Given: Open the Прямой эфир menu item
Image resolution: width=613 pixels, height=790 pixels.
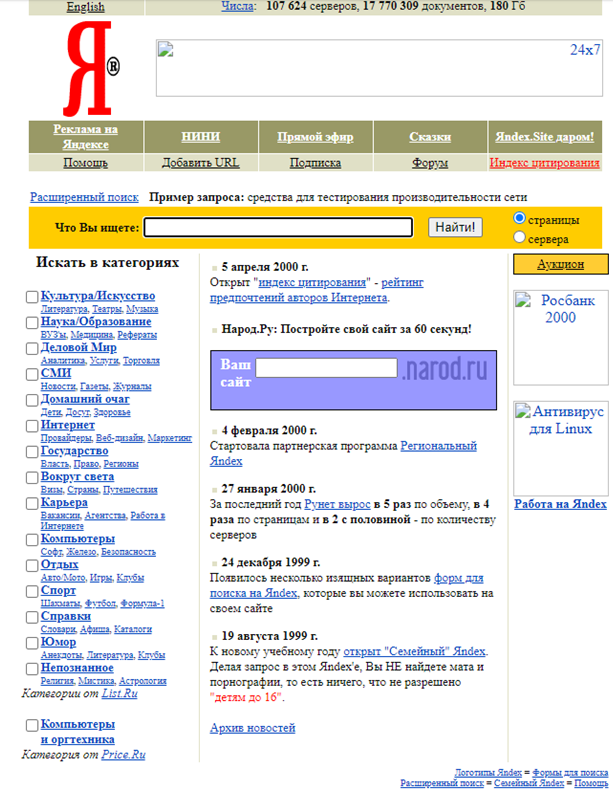Looking at the screenshot, I should pos(315,137).
